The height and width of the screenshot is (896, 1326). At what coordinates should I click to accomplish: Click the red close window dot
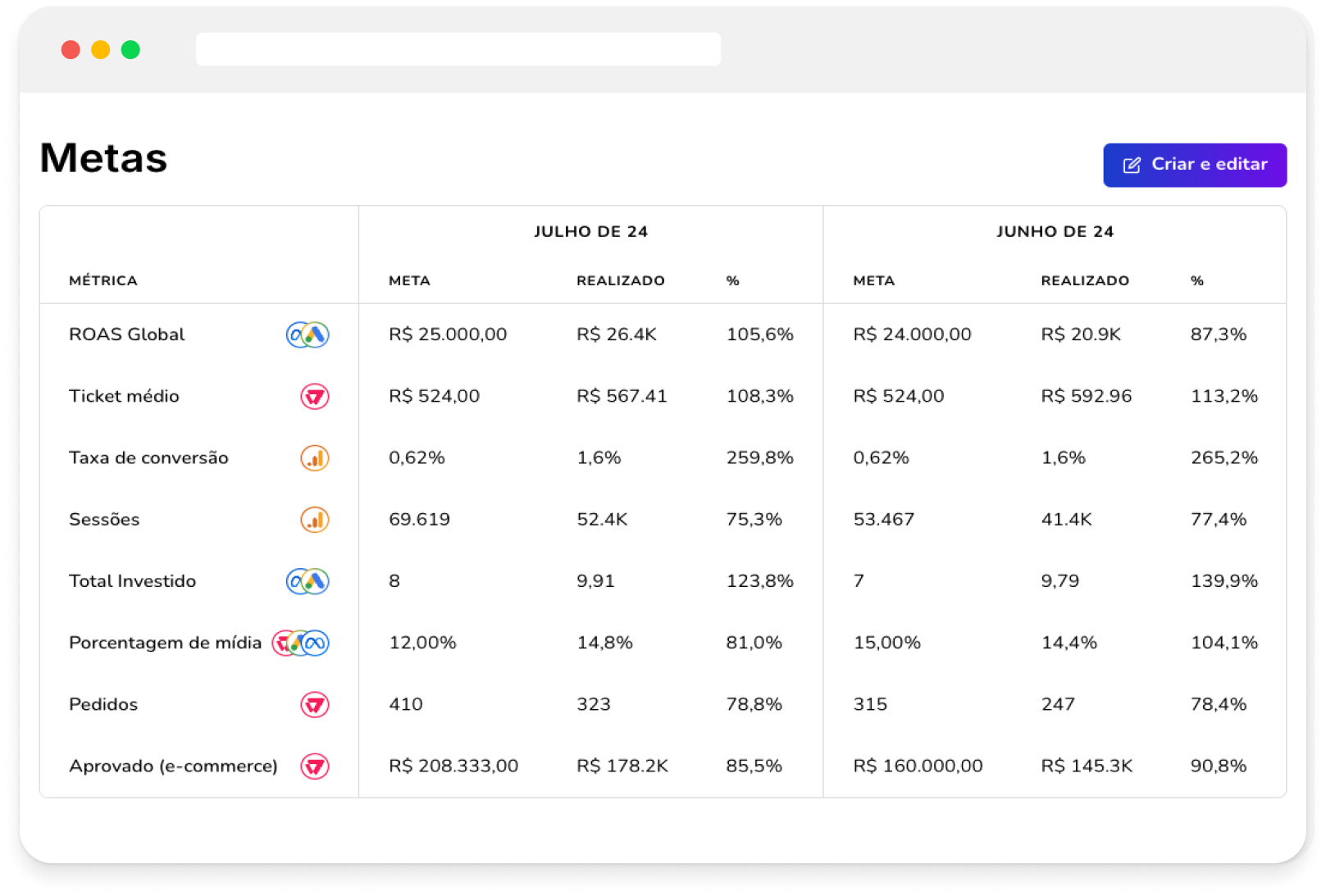click(x=71, y=50)
